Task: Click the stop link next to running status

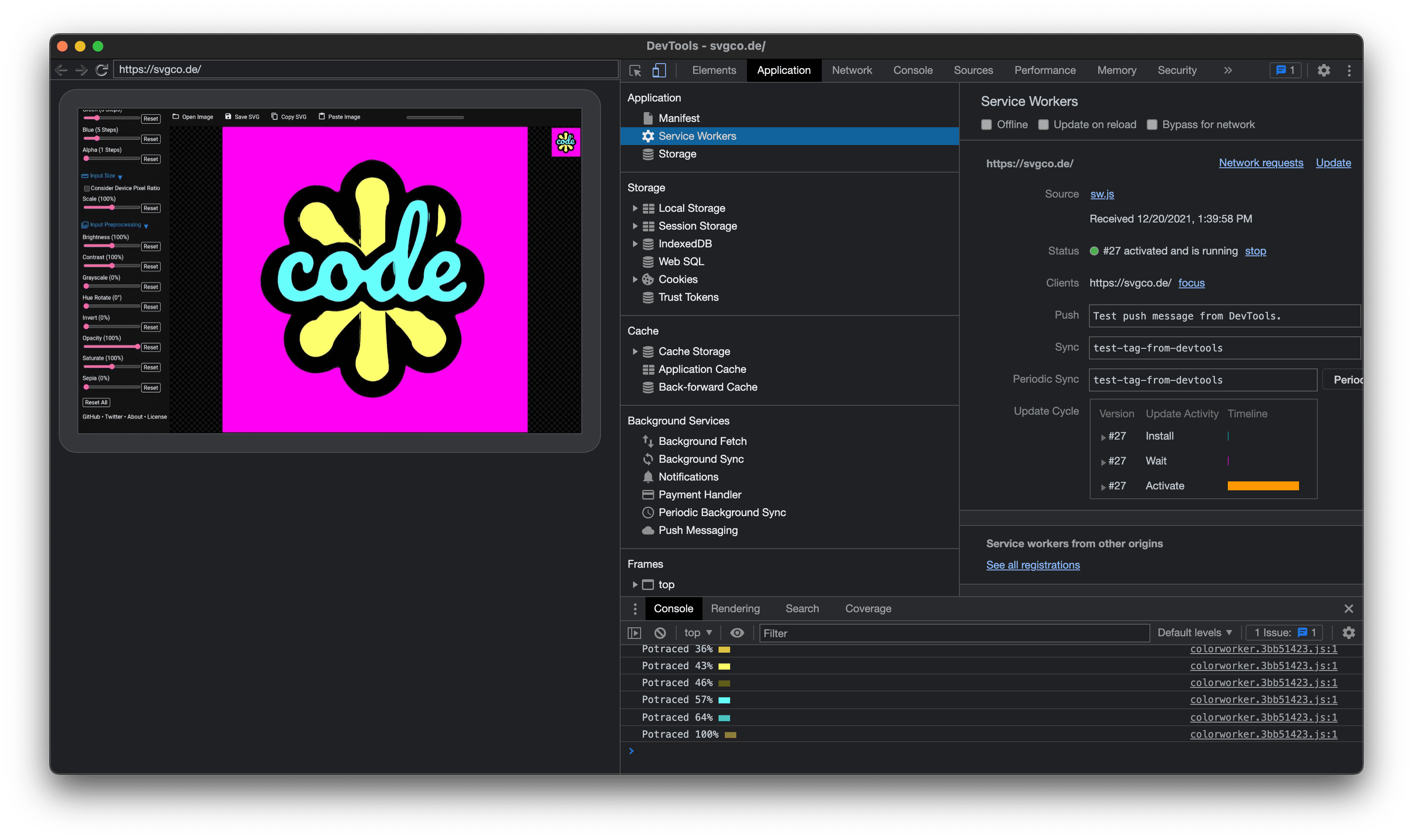Action: (x=1255, y=251)
